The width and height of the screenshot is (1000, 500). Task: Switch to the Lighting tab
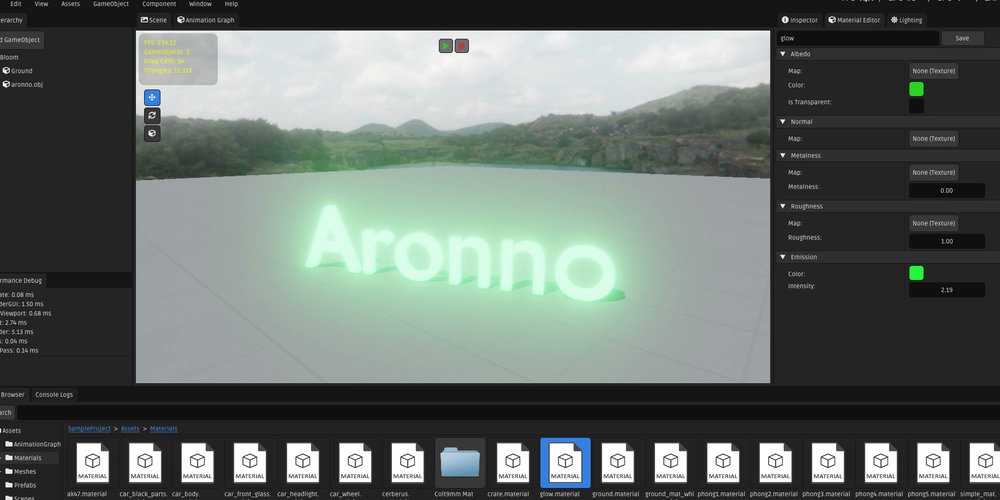tap(906, 20)
